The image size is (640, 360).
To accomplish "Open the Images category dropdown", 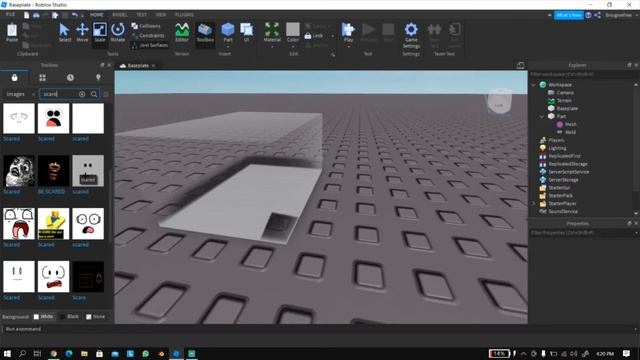I will [20, 94].
